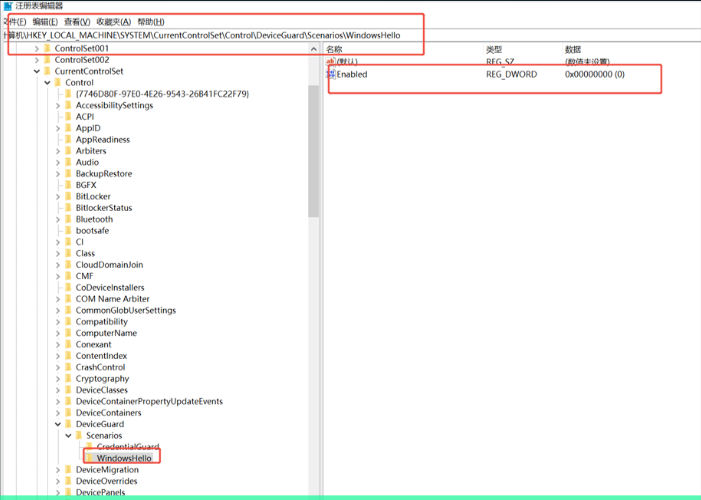Click the Bluetooth folder icon
The image size is (701, 500).
point(68,220)
